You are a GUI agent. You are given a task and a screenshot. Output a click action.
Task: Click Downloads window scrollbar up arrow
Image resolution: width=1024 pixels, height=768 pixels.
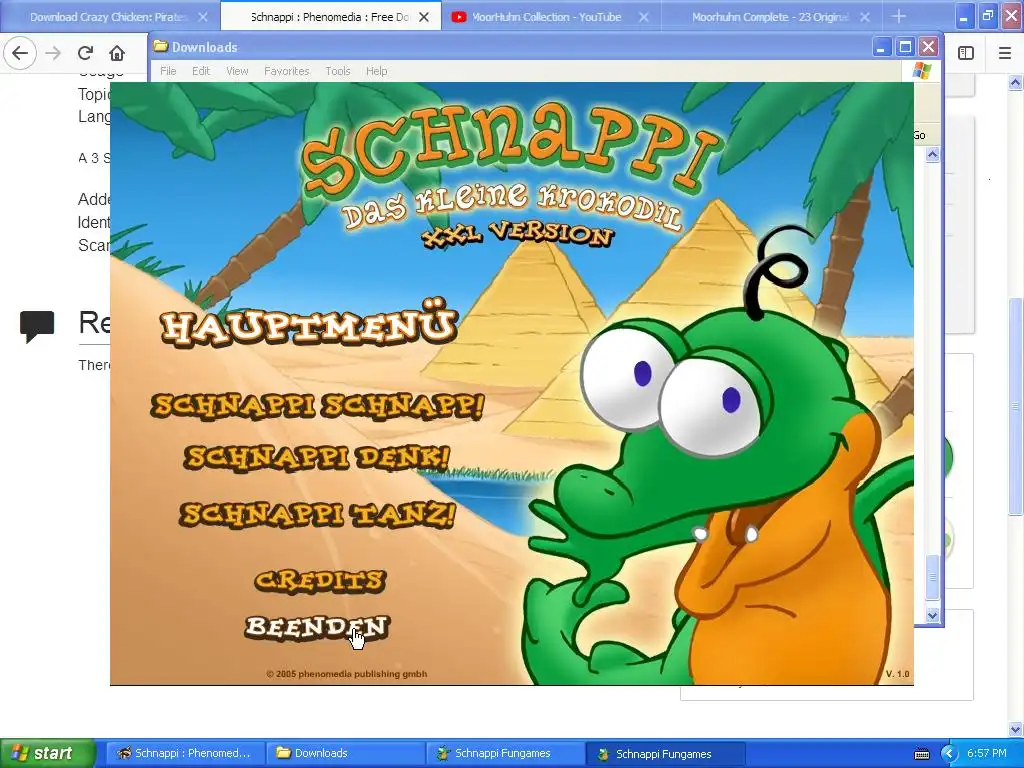933,155
